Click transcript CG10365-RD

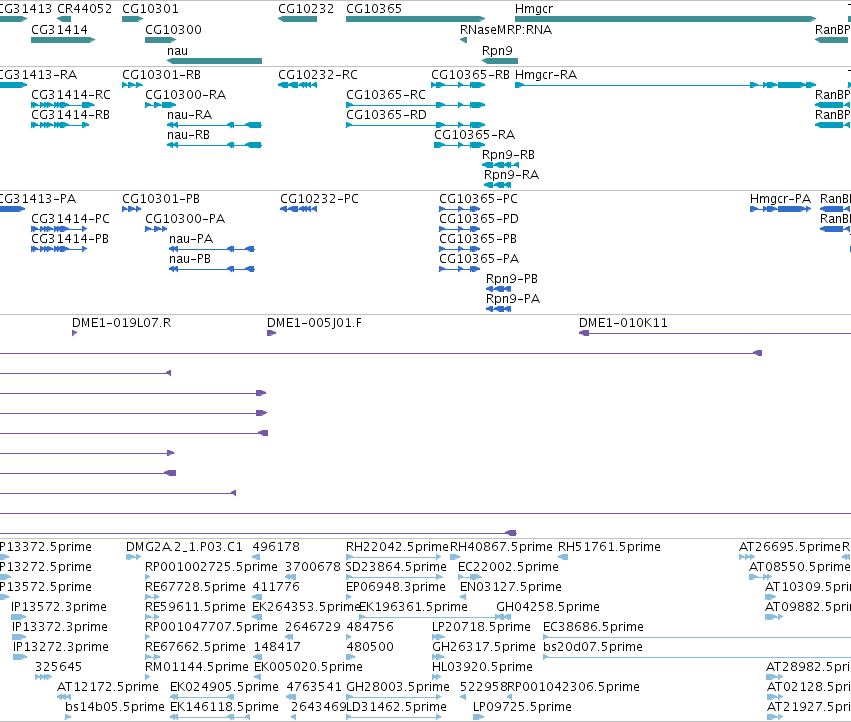[415, 125]
